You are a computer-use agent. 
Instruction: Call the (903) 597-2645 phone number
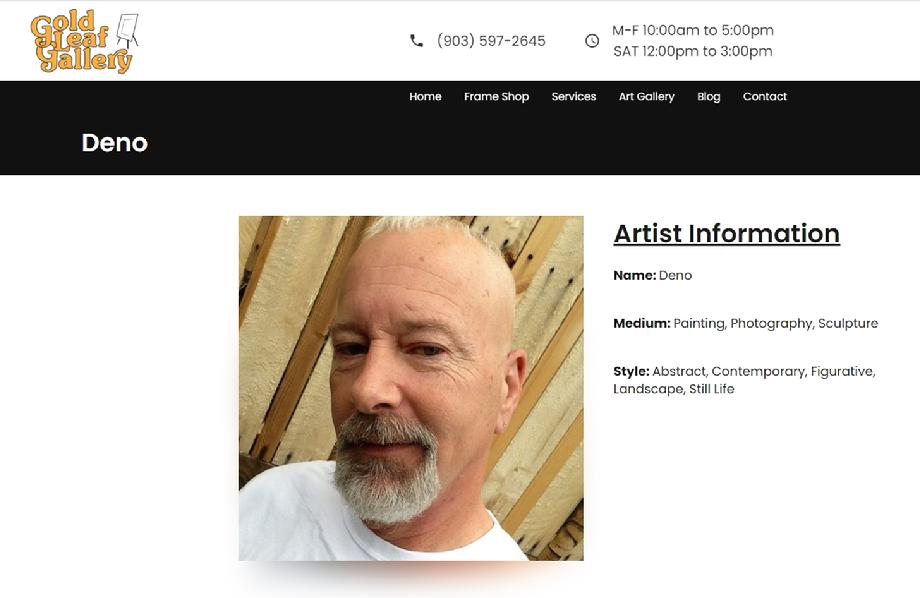point(491,40)
